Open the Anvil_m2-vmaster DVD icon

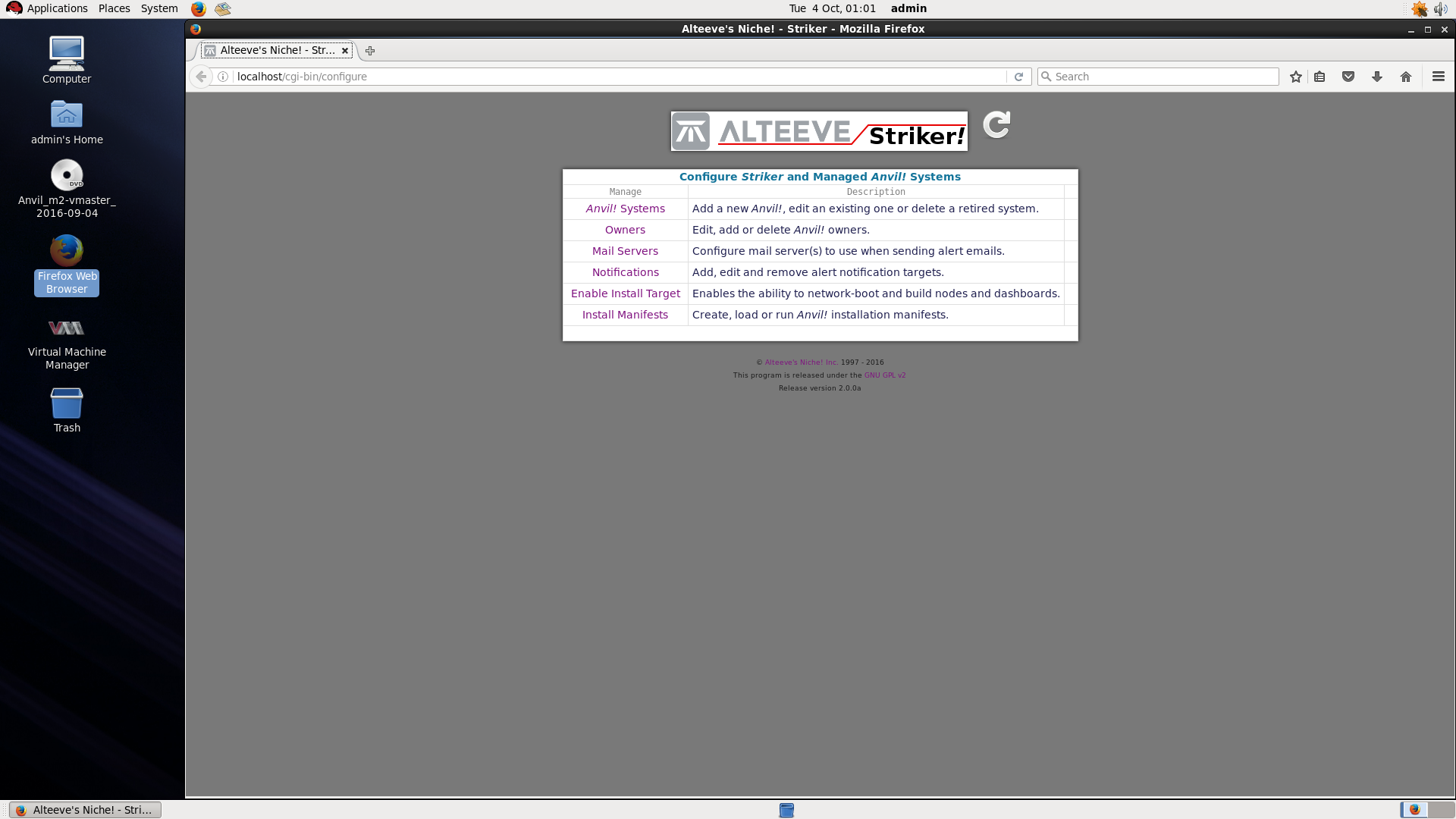click(x=67, y=189)
